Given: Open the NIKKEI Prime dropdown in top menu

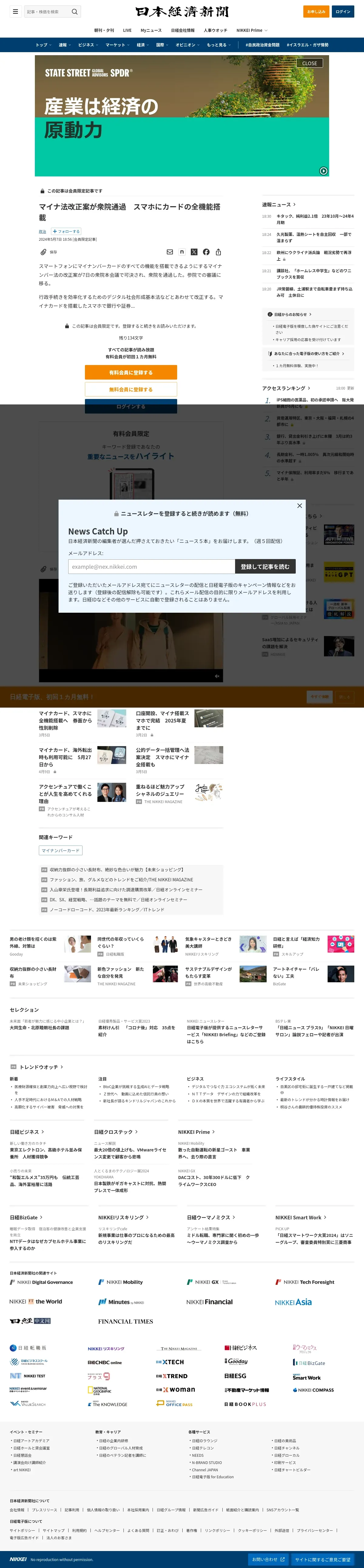Looking at the screenshot, I should pos(251,30).
